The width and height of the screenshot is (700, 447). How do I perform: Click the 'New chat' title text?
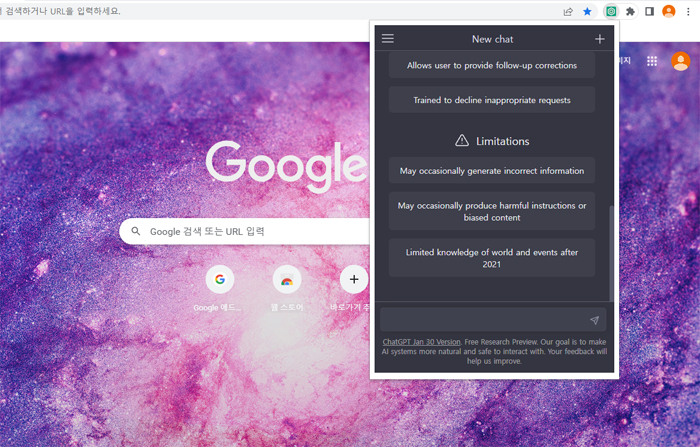(492, 39)
